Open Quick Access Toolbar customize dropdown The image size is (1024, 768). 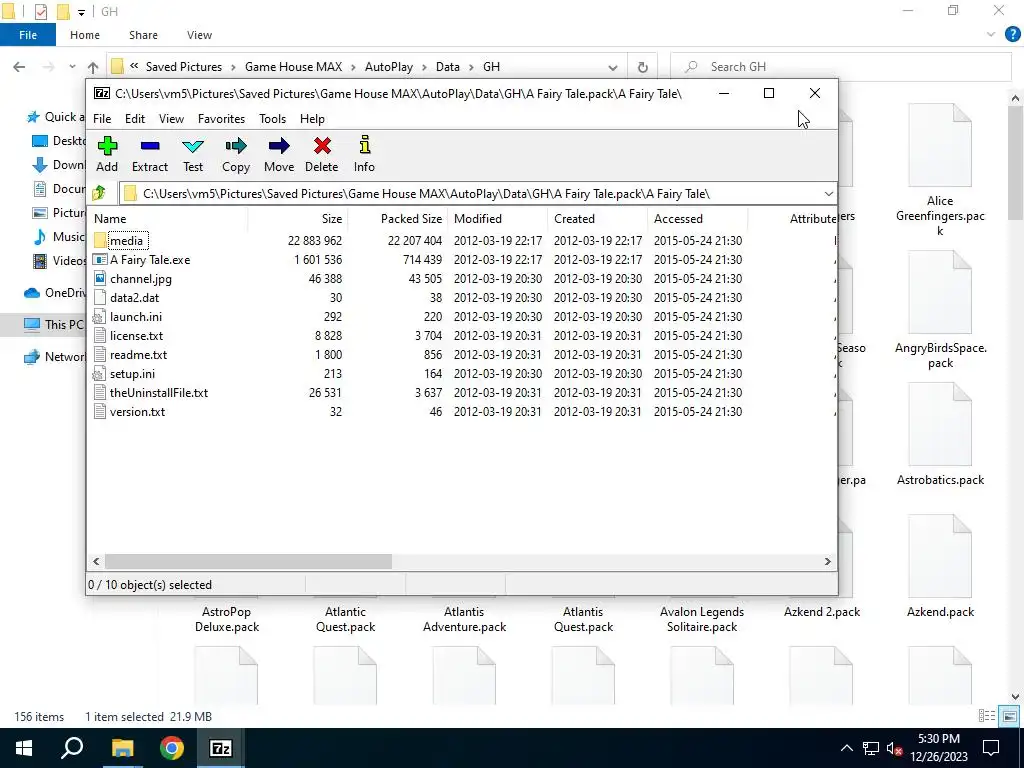(81, 12)
